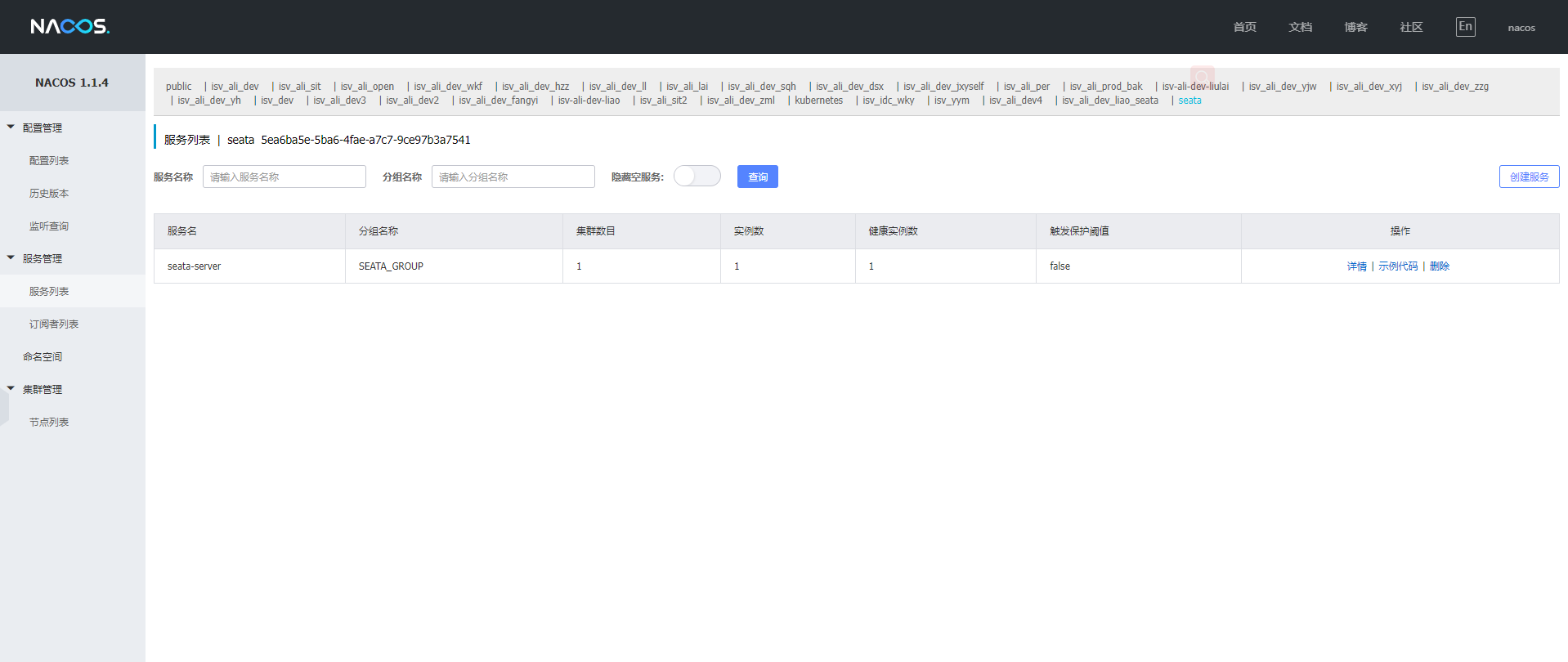Switch to the isv_ali_dev2 namespace
Screen dimensions: 1568x662
click(413, 101)
